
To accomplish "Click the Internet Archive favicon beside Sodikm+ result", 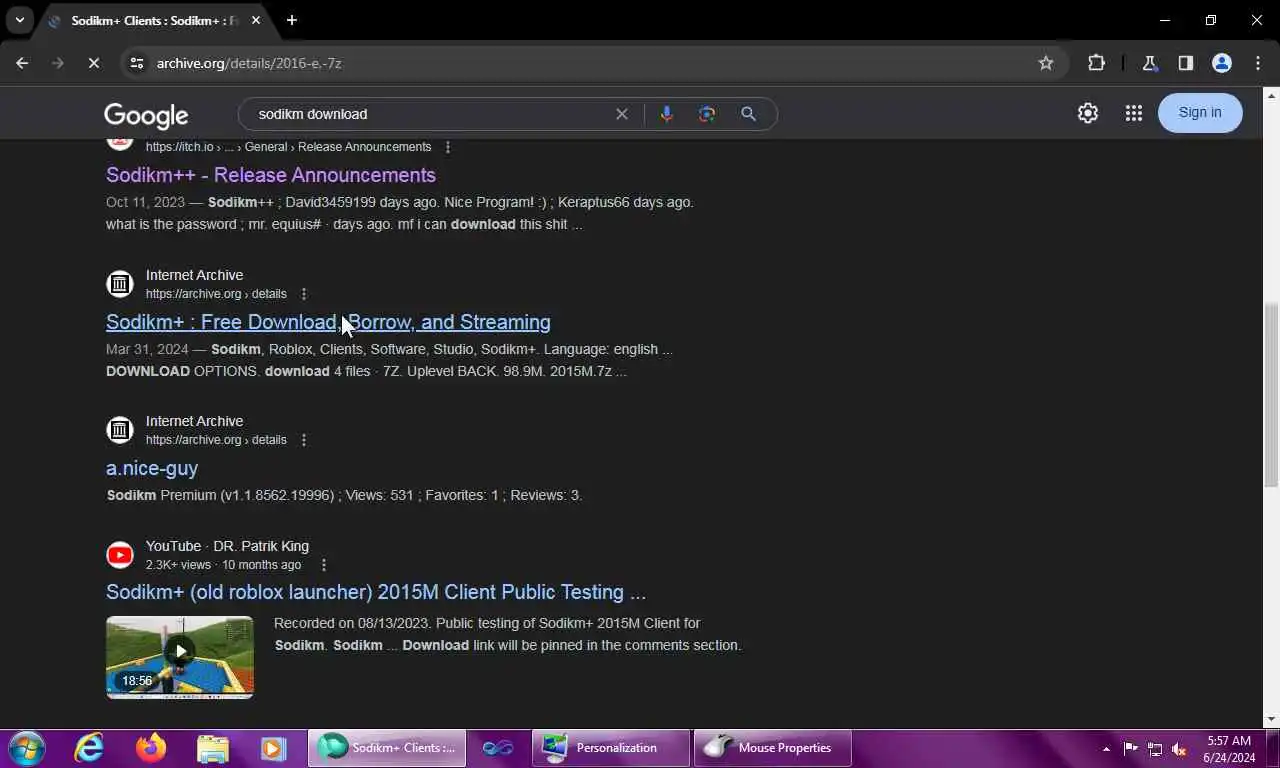I will point(120,284).
